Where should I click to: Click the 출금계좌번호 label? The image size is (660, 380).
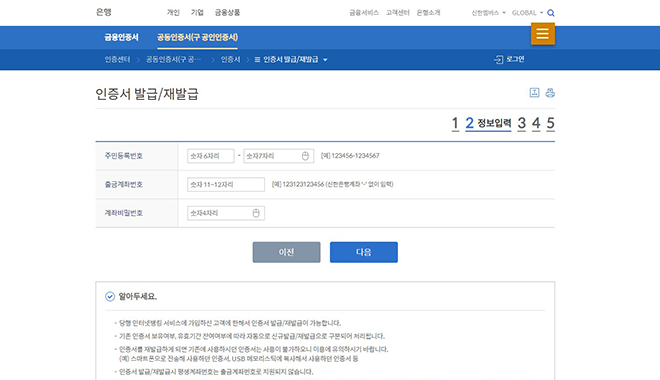point(124,185)
